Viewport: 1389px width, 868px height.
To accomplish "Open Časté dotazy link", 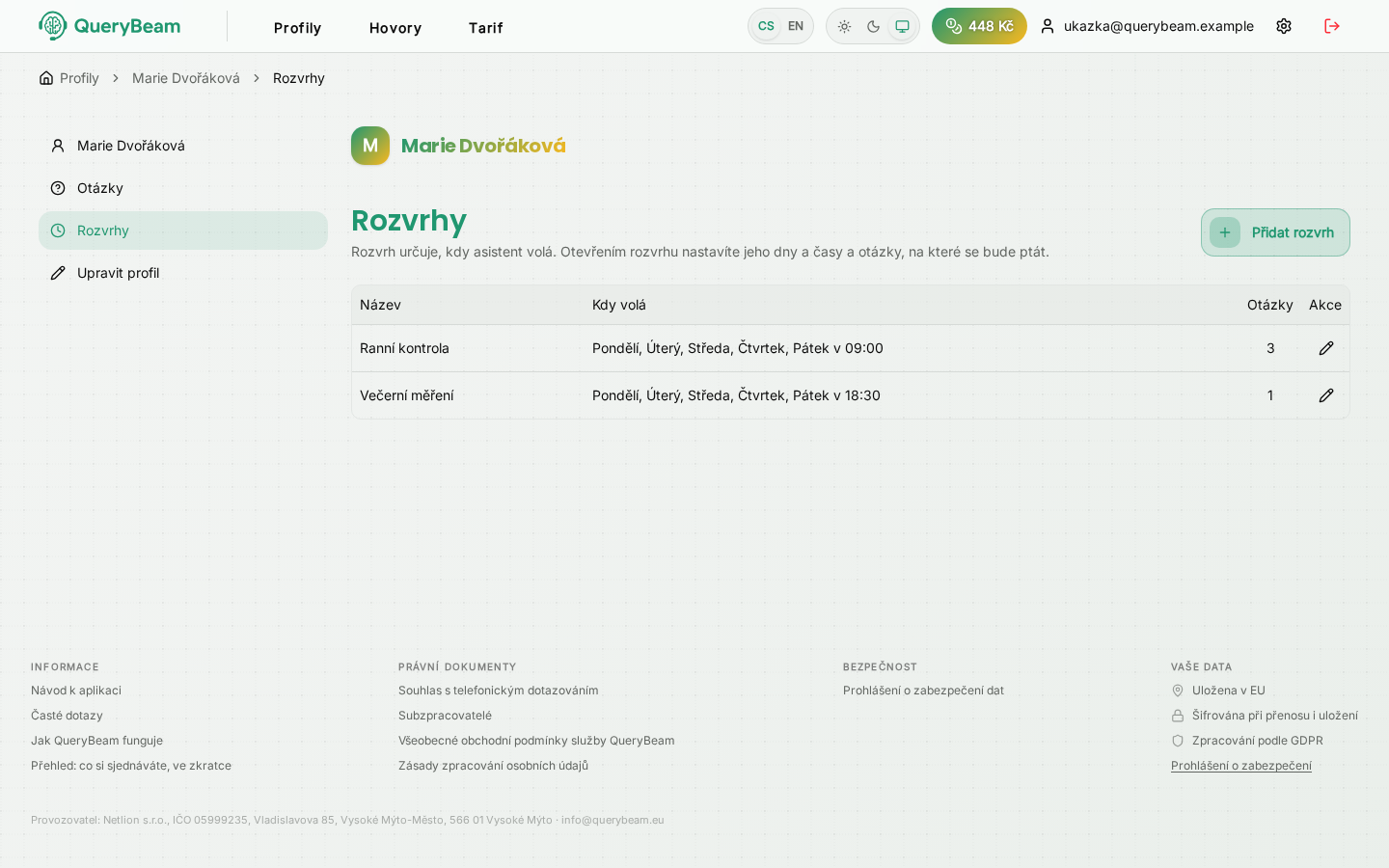I will coord(67,716).
